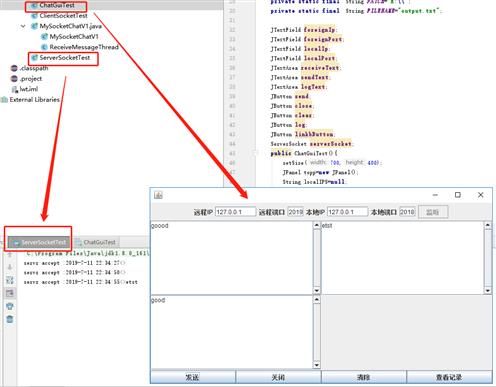496x387 pixels.
Task: Open the ReceiveMessageThread class
Action: 80,47
